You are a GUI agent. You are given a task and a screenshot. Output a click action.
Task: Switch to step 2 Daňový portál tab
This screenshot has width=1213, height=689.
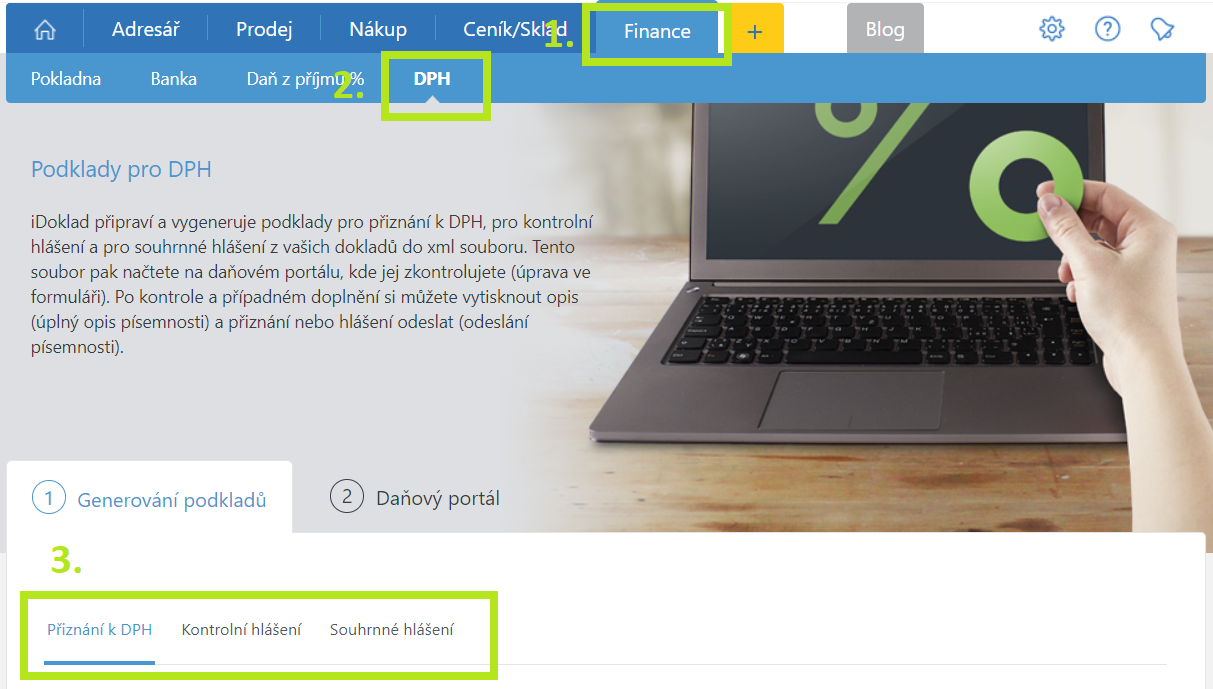coord(415,497)
